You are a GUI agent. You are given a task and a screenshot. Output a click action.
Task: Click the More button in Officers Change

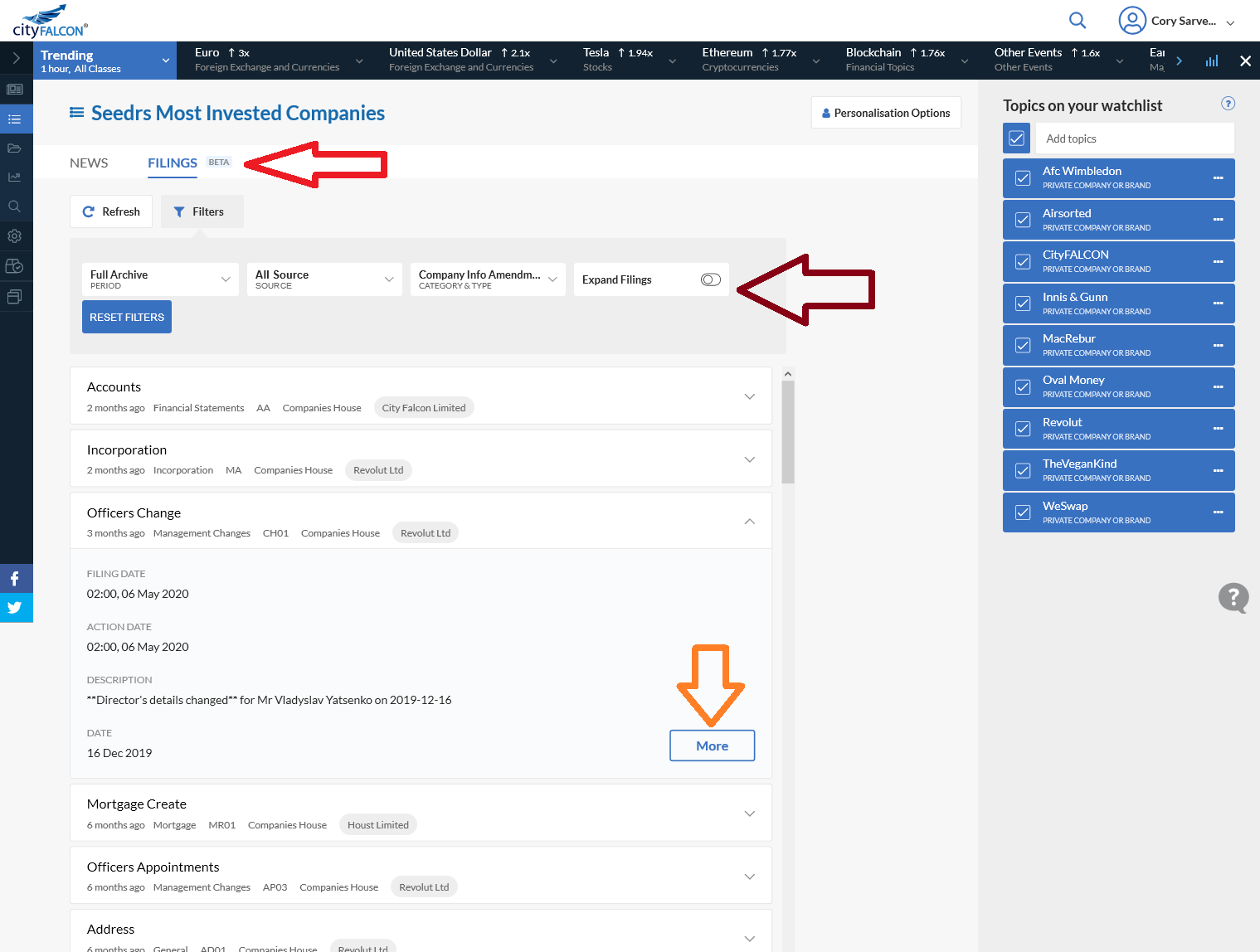click(x=713, y=746)
